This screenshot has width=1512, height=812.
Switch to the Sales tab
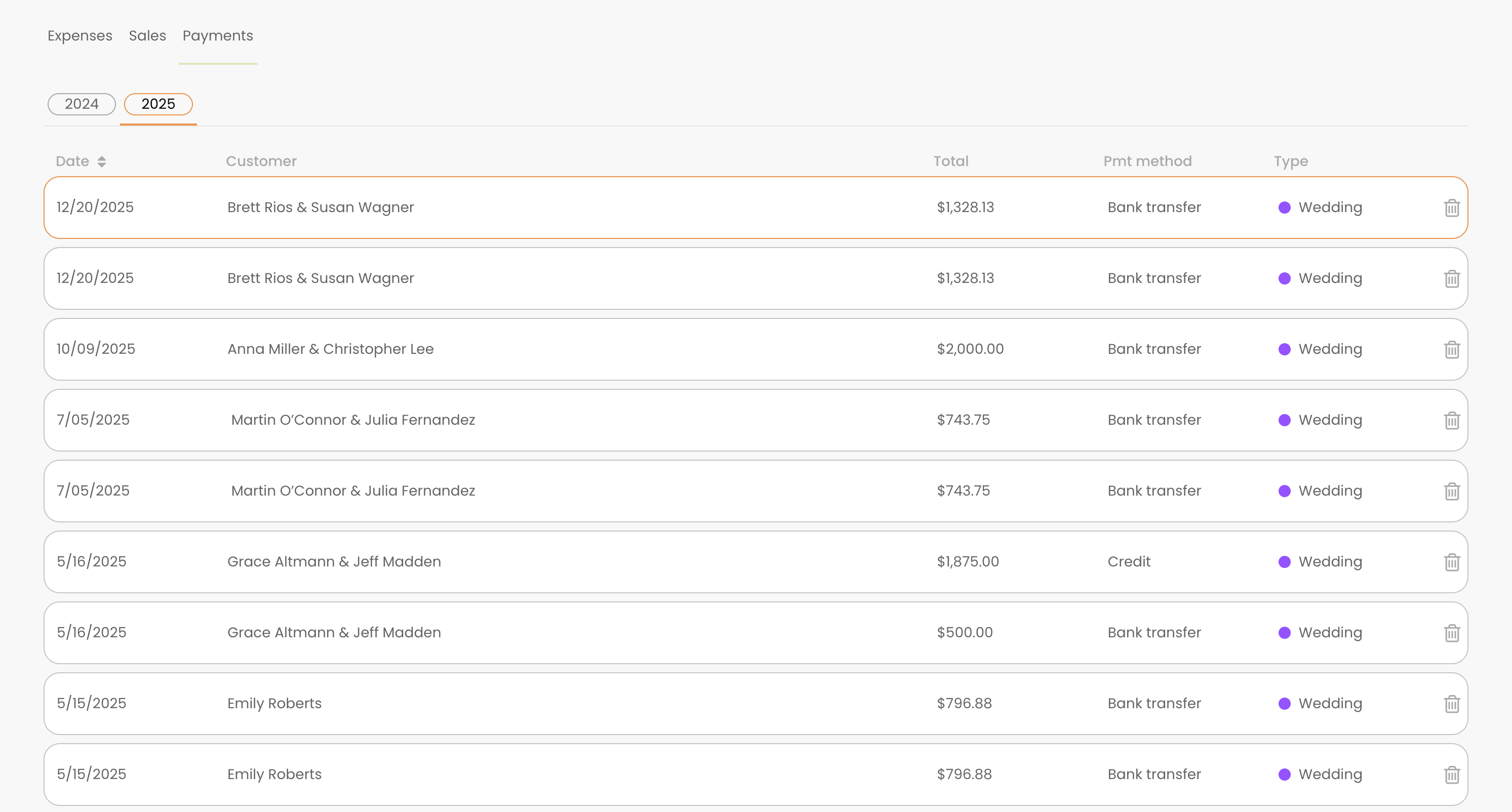click(147, 36)
